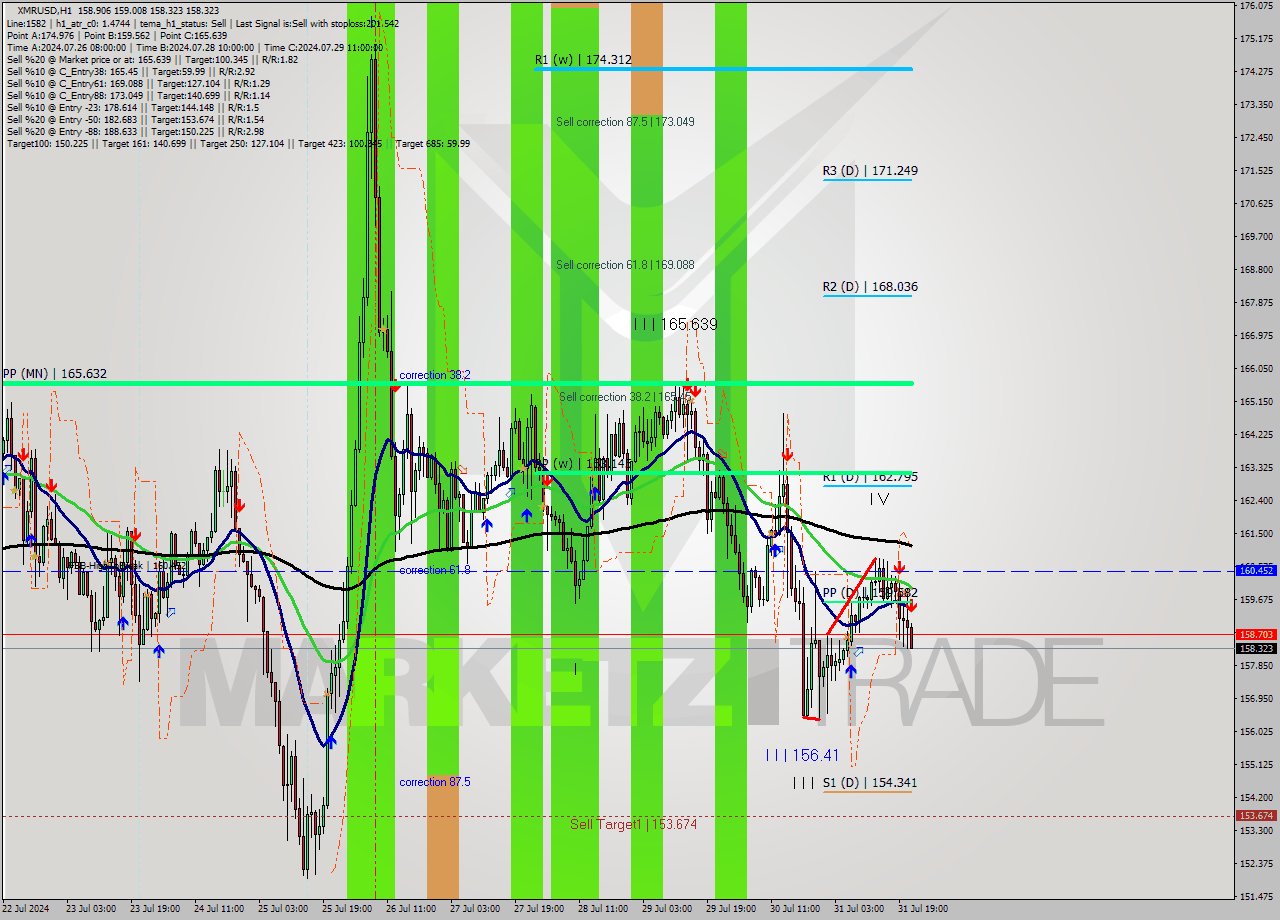Select the 'R2 (D) | 168.036' pivot label

(870, 287)
